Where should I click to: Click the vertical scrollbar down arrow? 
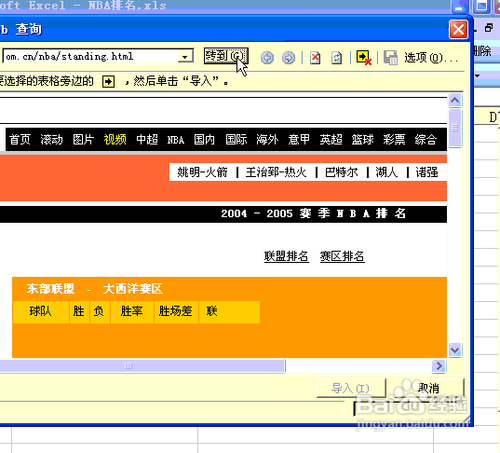[455, 350]
